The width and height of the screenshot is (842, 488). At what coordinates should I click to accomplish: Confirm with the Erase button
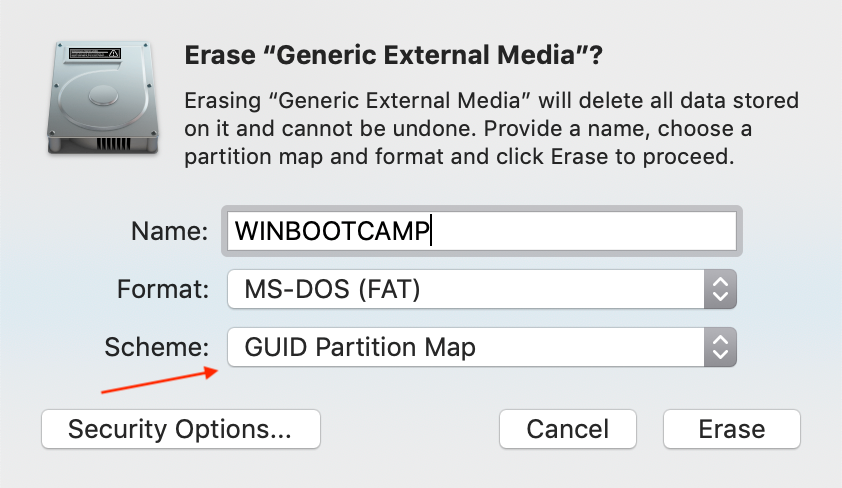point(732,429)
